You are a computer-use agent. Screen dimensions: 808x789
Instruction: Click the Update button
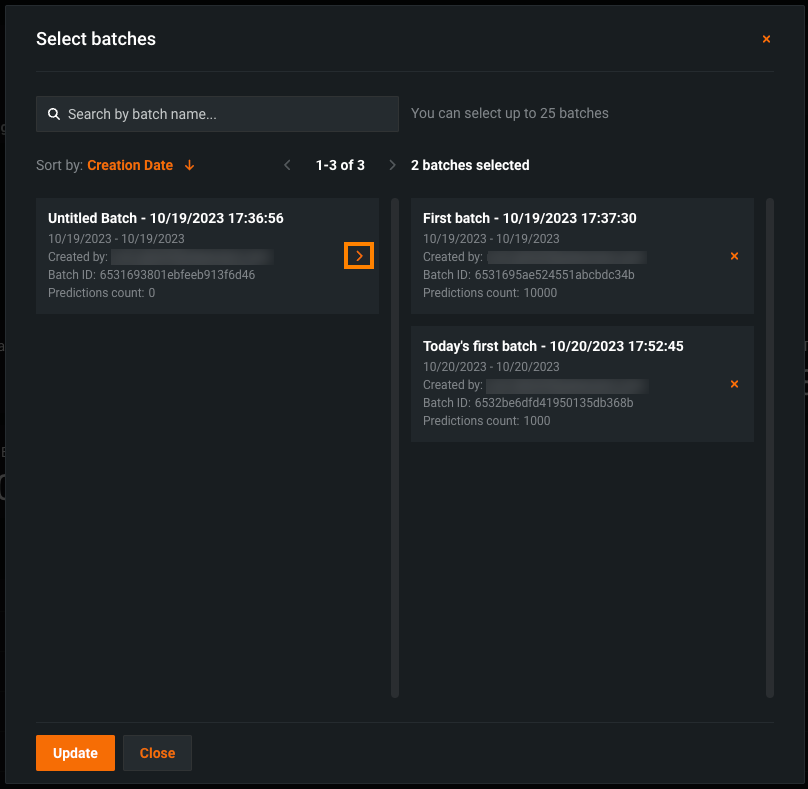click(x=75, y=753)
